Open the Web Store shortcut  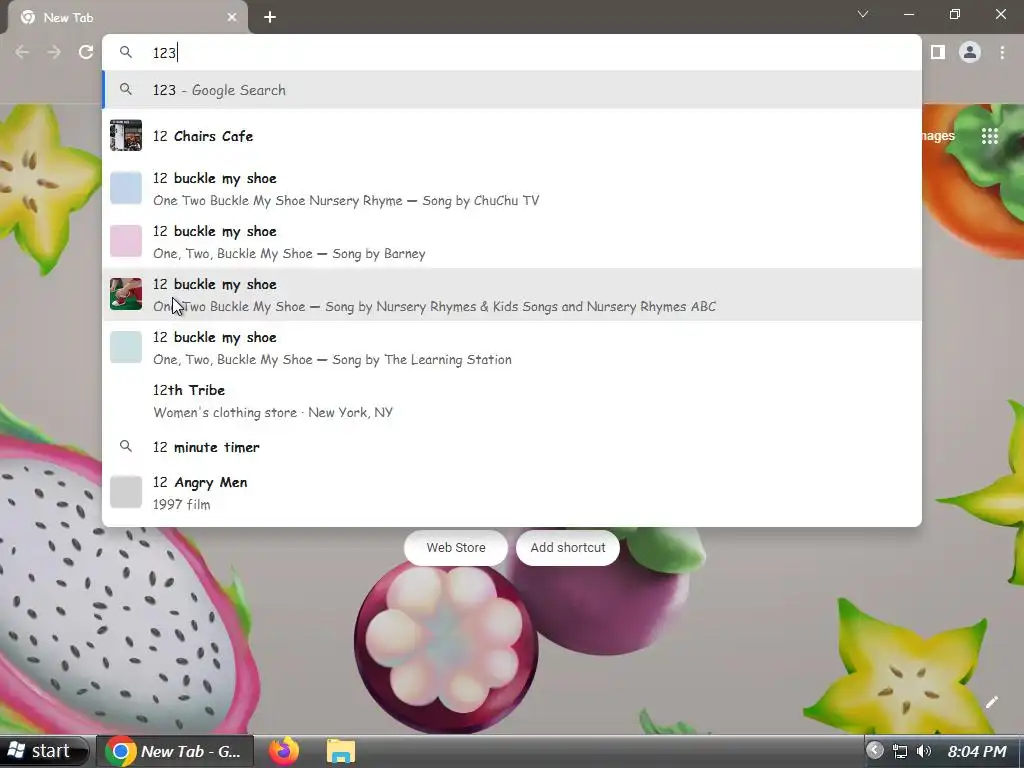[x=456, y=547]
